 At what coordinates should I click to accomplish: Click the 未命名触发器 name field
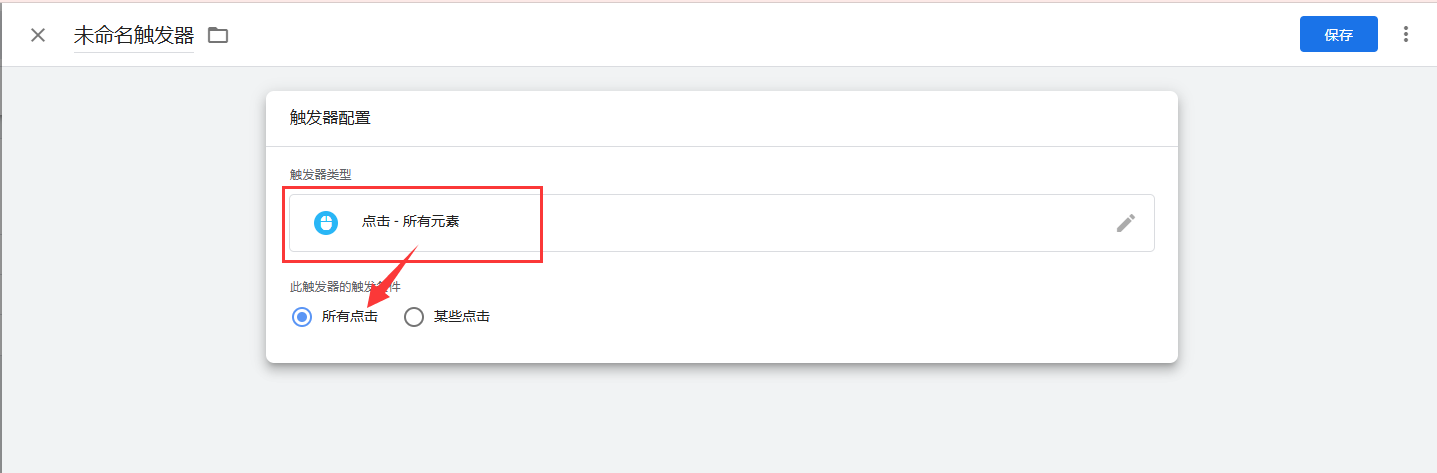(x=134, y=35)
